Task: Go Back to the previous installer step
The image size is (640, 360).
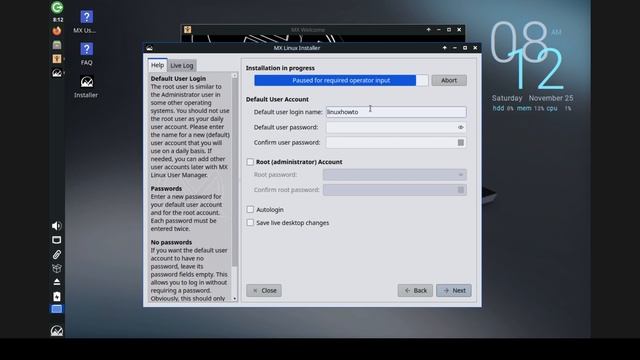Action: pyautogui.click(x=415, y=291)
